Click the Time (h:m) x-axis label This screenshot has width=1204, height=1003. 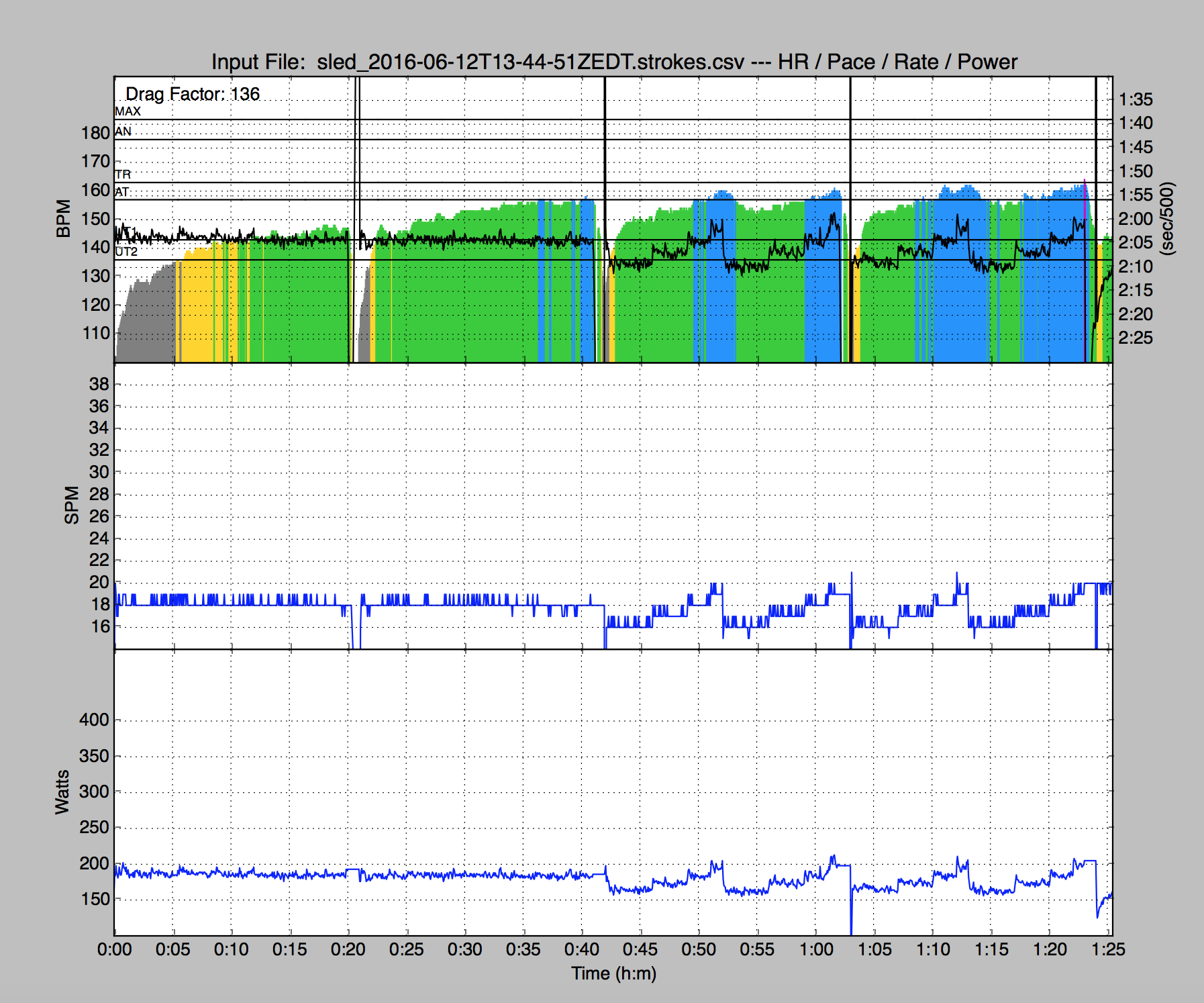613,973
